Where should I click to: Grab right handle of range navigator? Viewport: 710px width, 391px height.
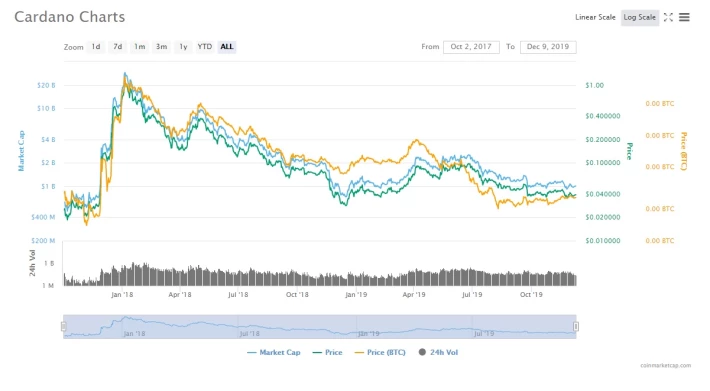576,326
